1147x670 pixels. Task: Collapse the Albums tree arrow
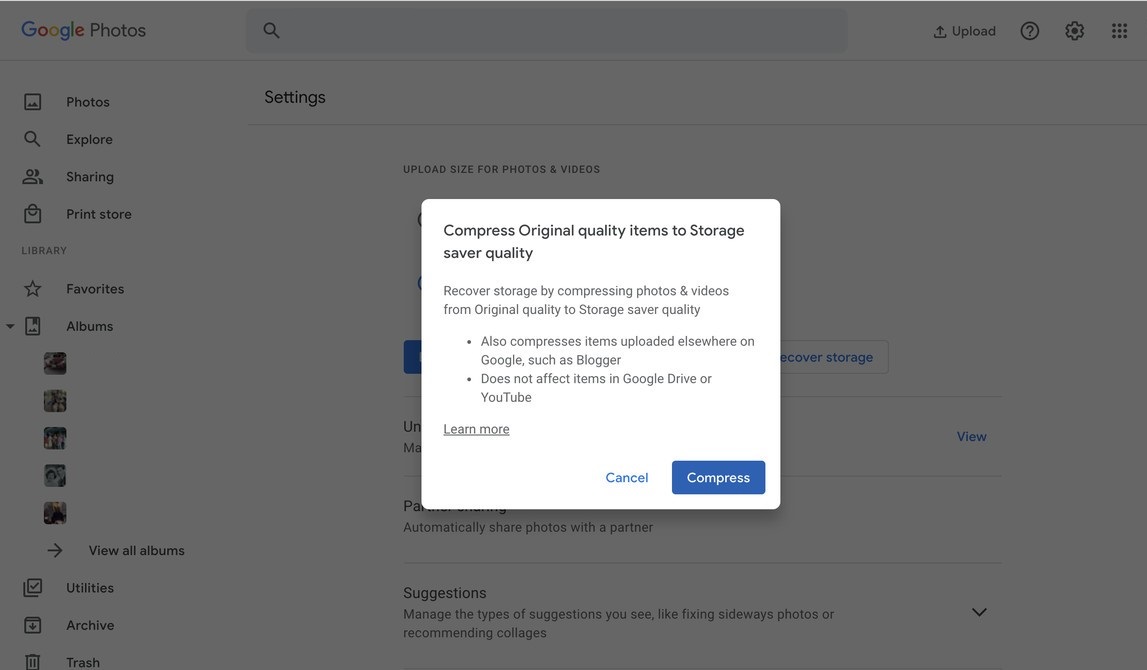pyautogui.click(x=10, y=327)
